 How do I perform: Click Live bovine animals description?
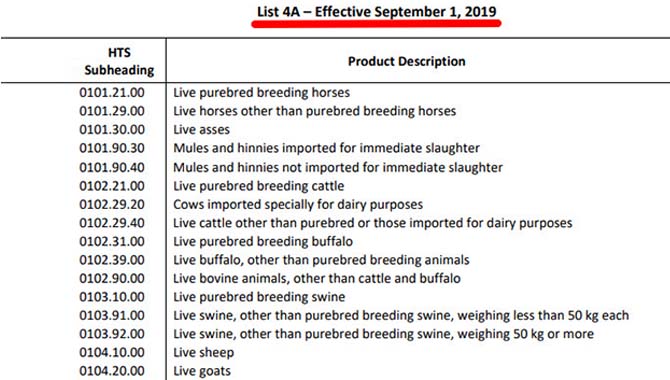click(317, 278)
